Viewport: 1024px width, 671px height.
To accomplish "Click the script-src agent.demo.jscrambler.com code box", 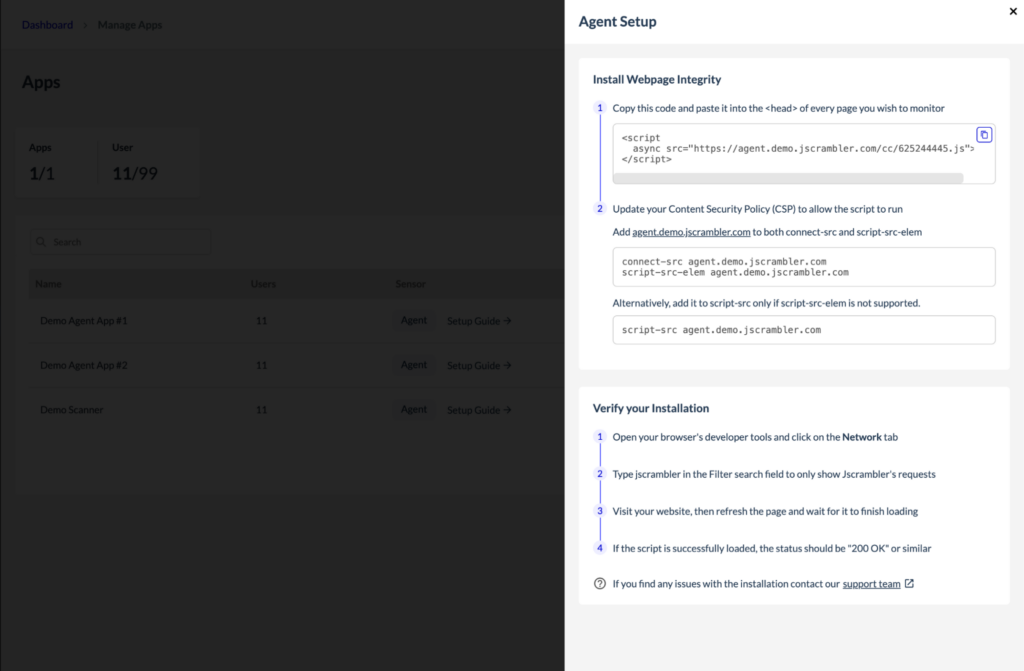I will coord(804,330).
